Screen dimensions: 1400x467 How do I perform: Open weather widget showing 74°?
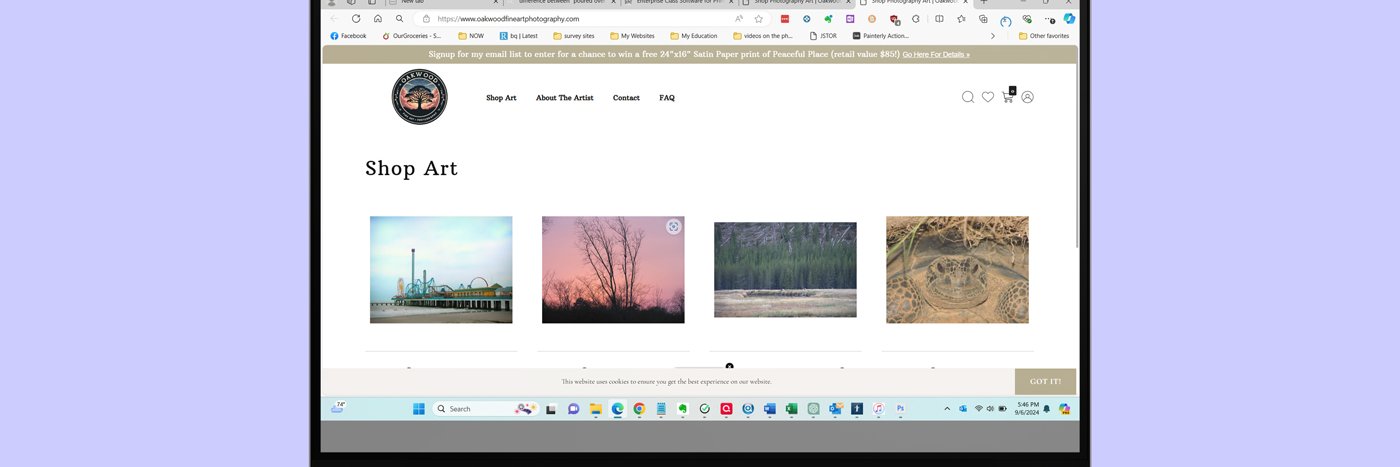(340, 407)
